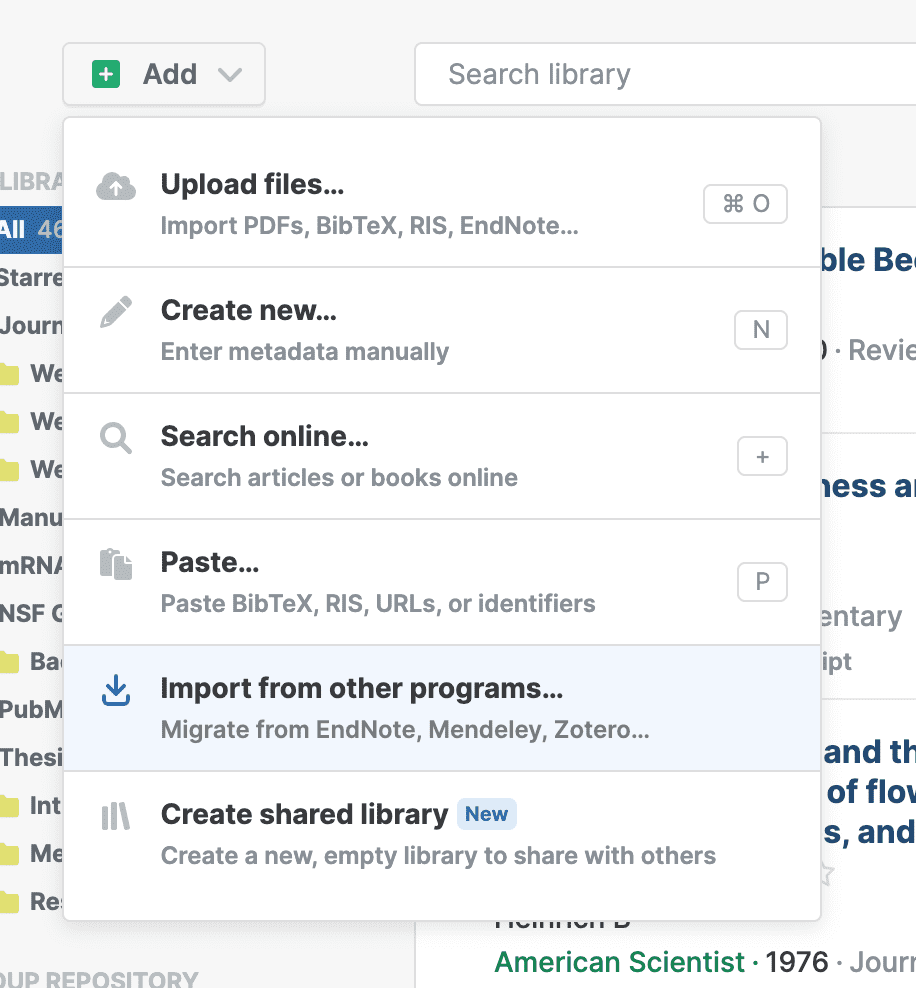The image size is (916, 988).
Task: Choose Import from other programs
Action: coord(362,690)
